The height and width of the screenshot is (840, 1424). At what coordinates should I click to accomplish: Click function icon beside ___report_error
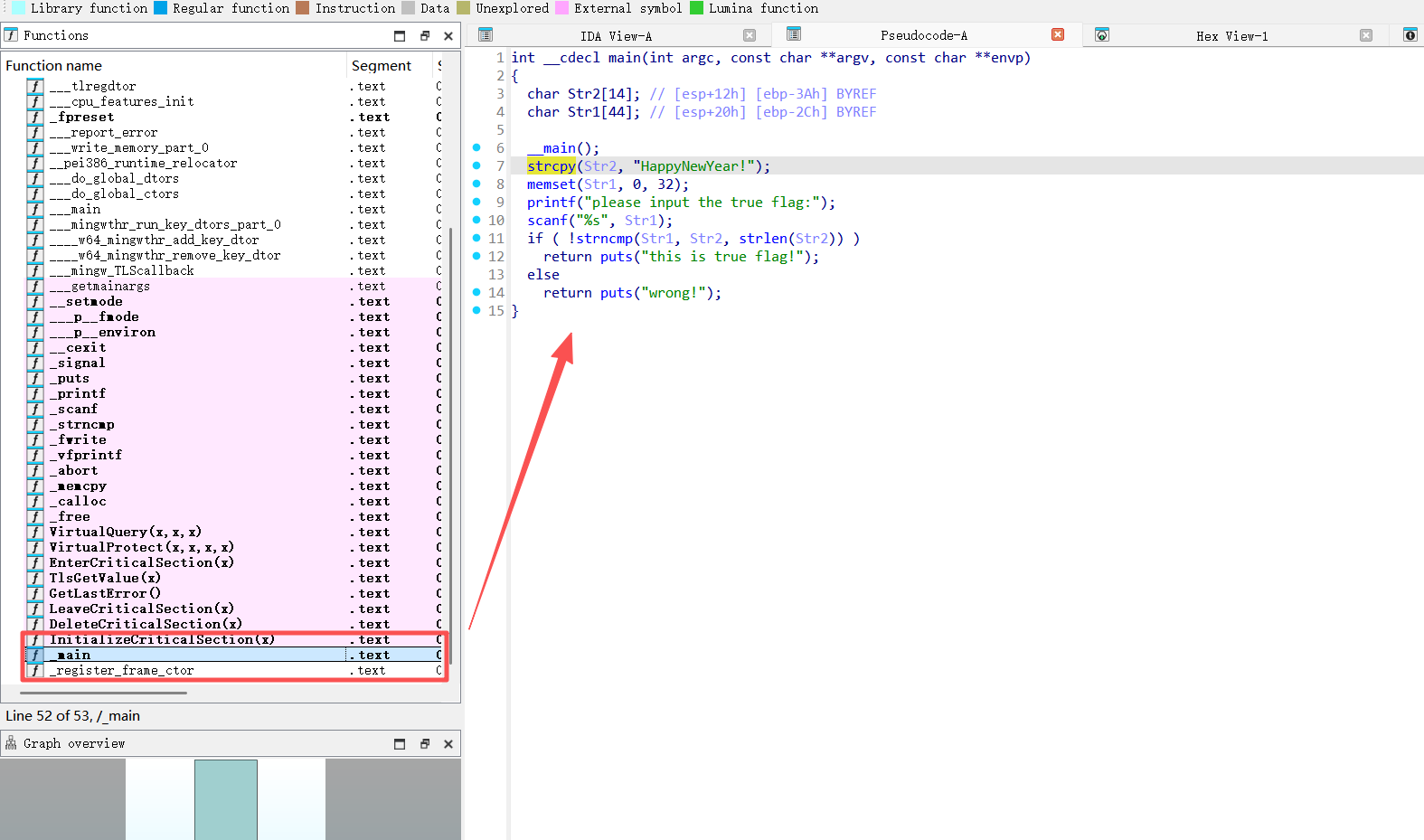click(34, 132)
